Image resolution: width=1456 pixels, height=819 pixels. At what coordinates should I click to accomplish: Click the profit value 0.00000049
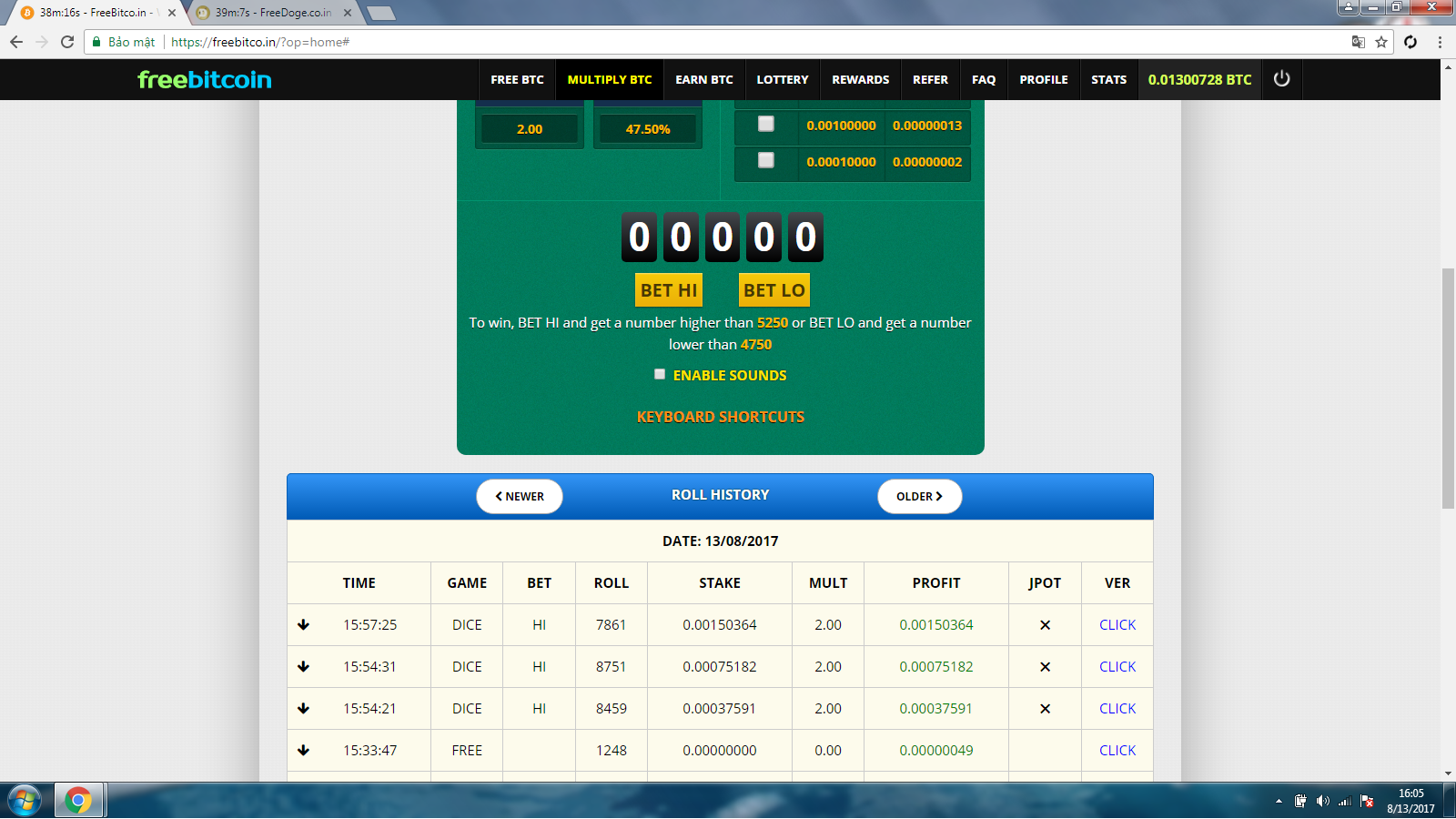pyautogui.click(x=936, y=751)
